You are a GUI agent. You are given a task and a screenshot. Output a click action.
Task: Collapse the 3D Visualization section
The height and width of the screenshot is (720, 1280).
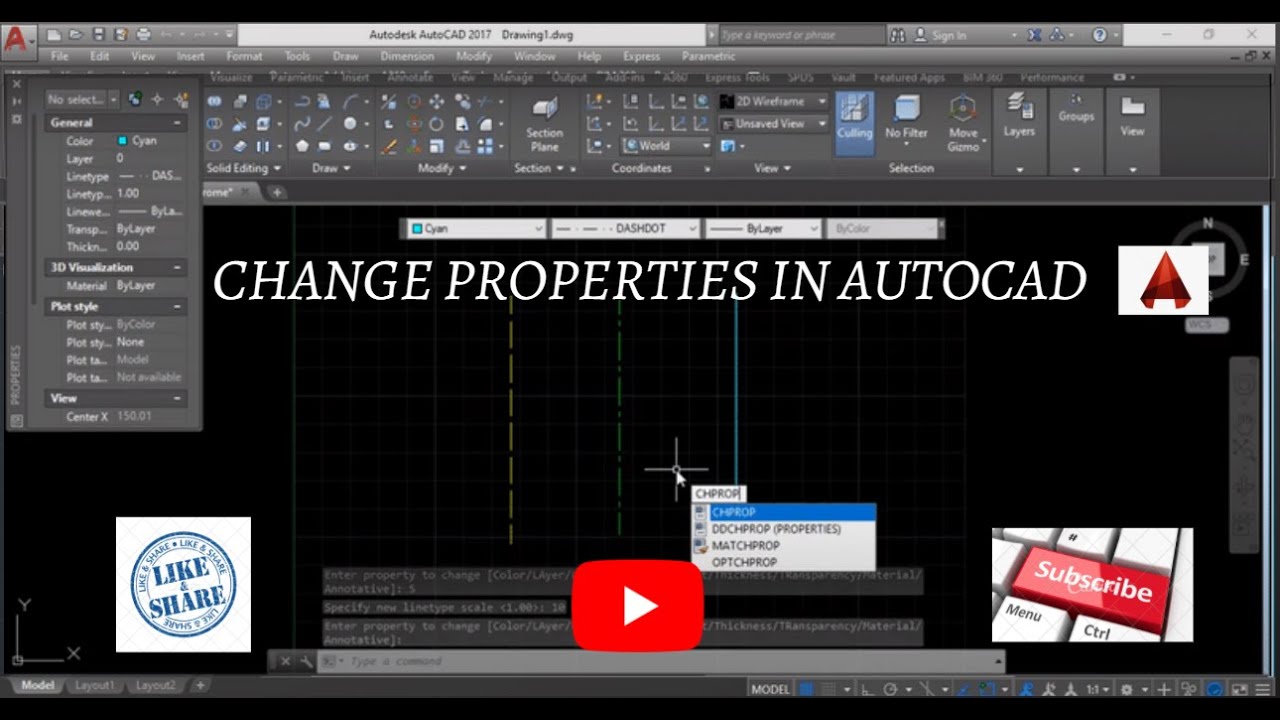click(x=177, y=267)
